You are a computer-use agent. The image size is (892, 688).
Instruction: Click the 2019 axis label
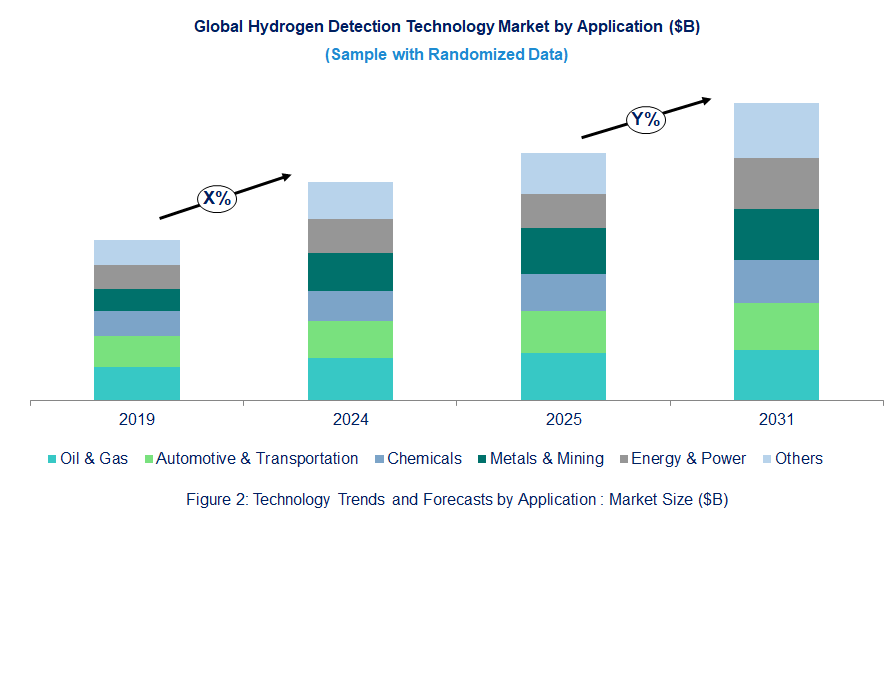(137, 420)
